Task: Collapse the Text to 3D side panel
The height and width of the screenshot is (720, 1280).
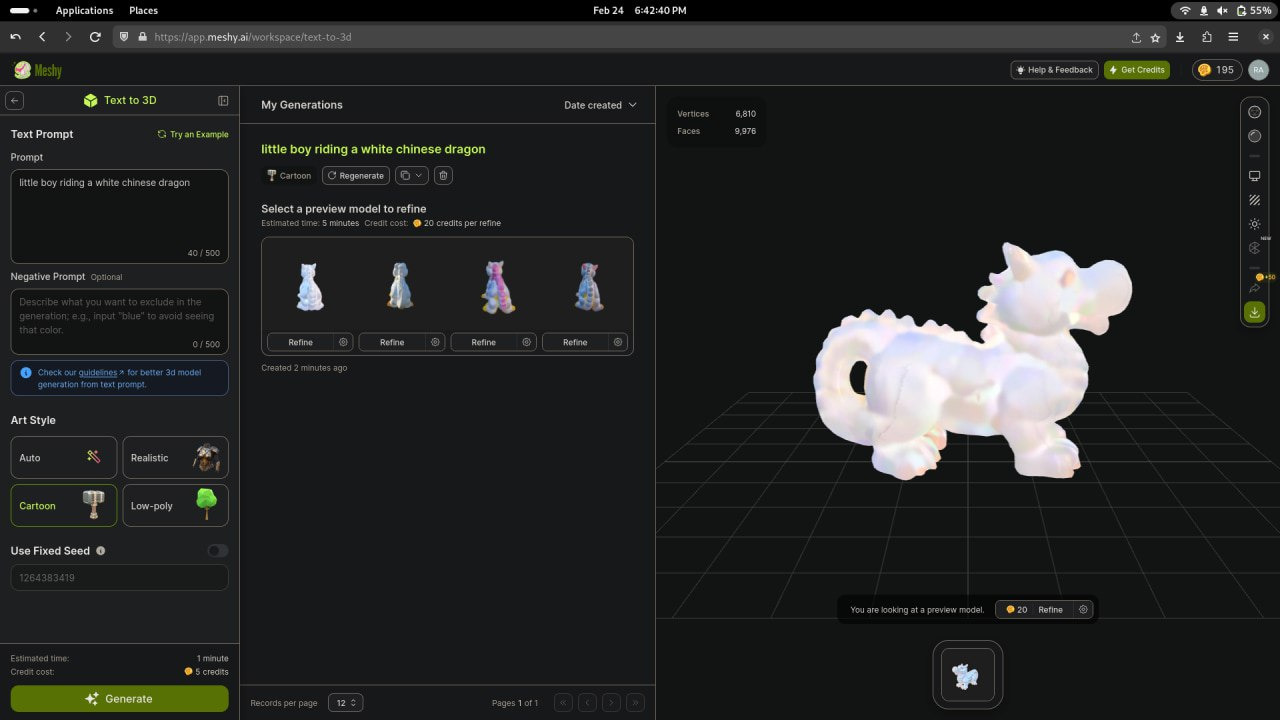Action: 223,100
